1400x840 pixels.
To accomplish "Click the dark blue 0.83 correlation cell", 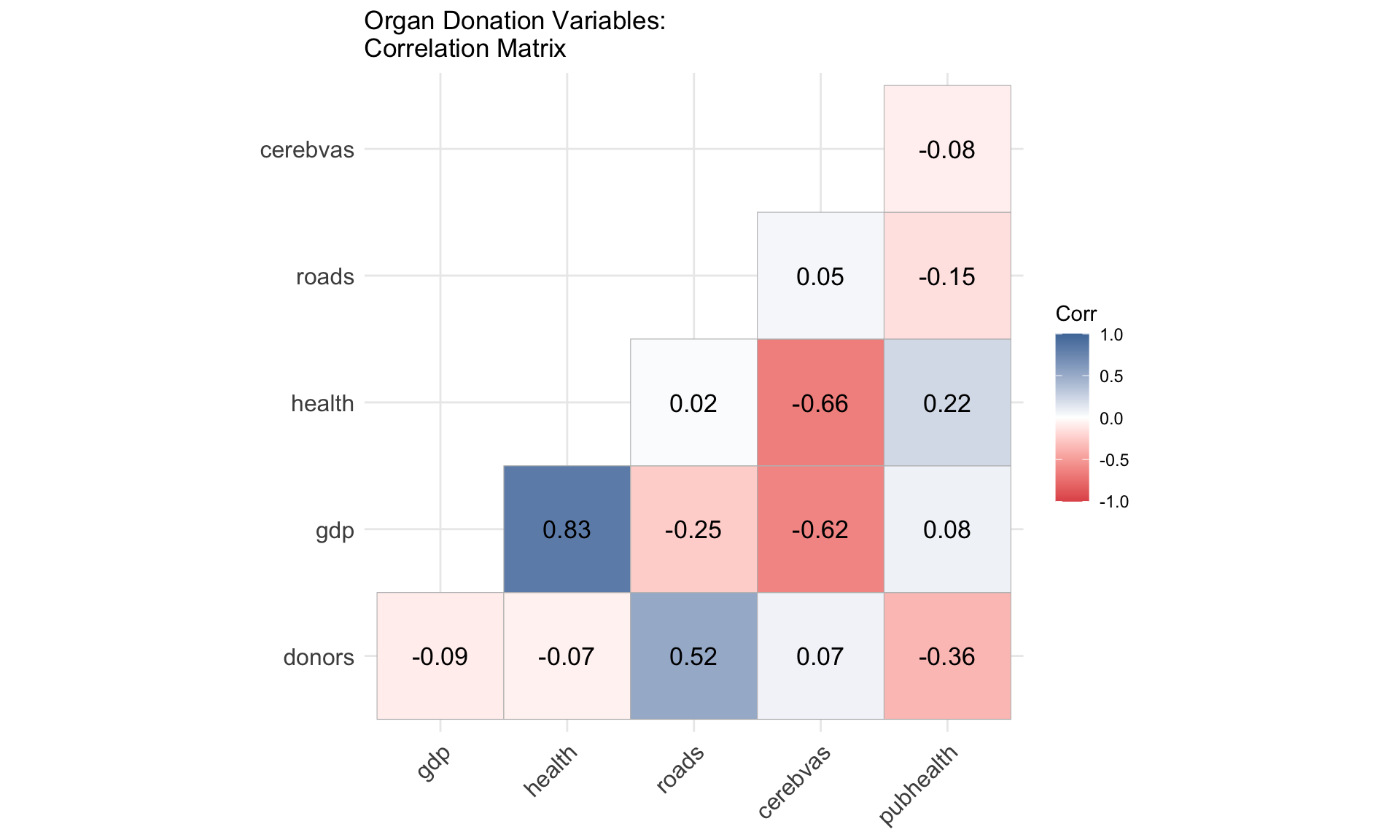I will coord(567,529).
